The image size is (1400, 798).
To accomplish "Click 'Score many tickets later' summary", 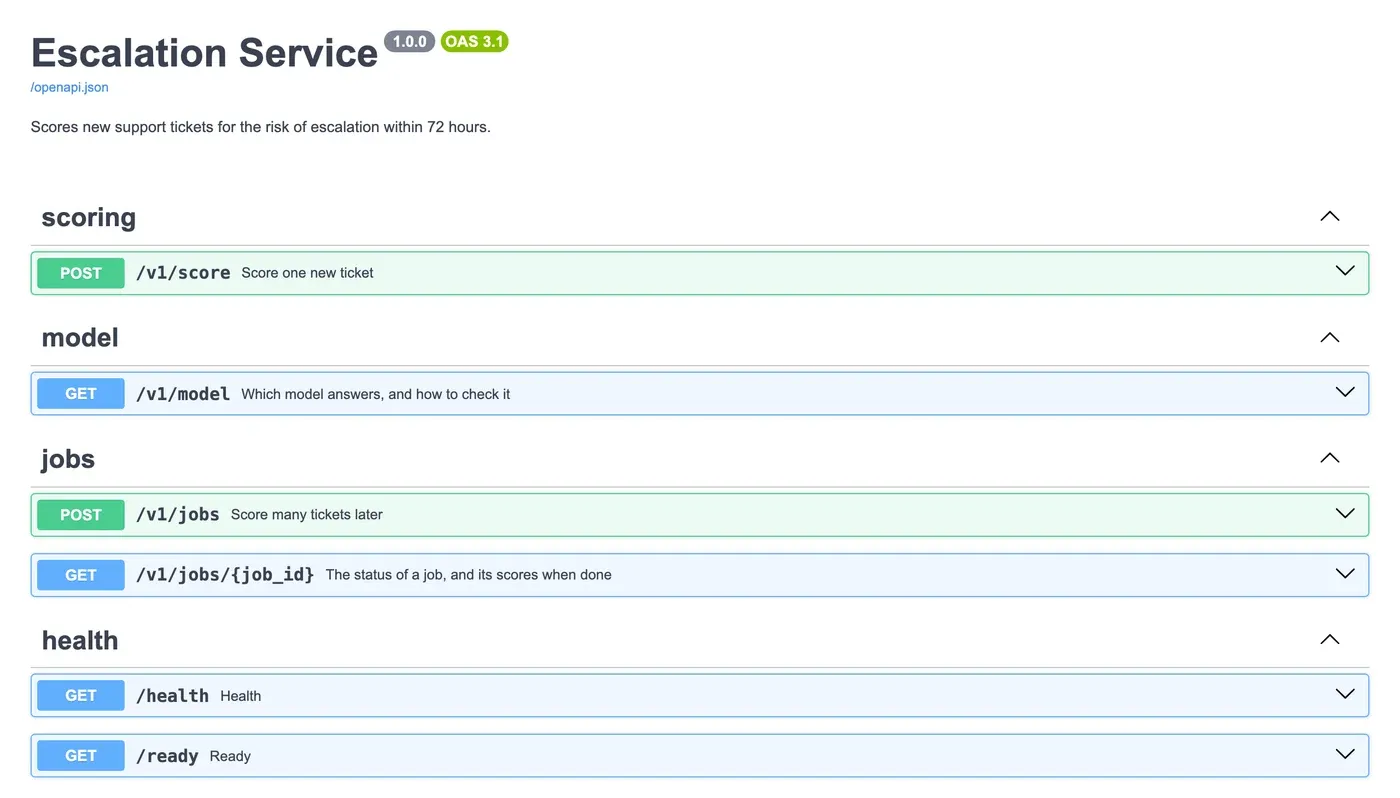I will 307,515.
